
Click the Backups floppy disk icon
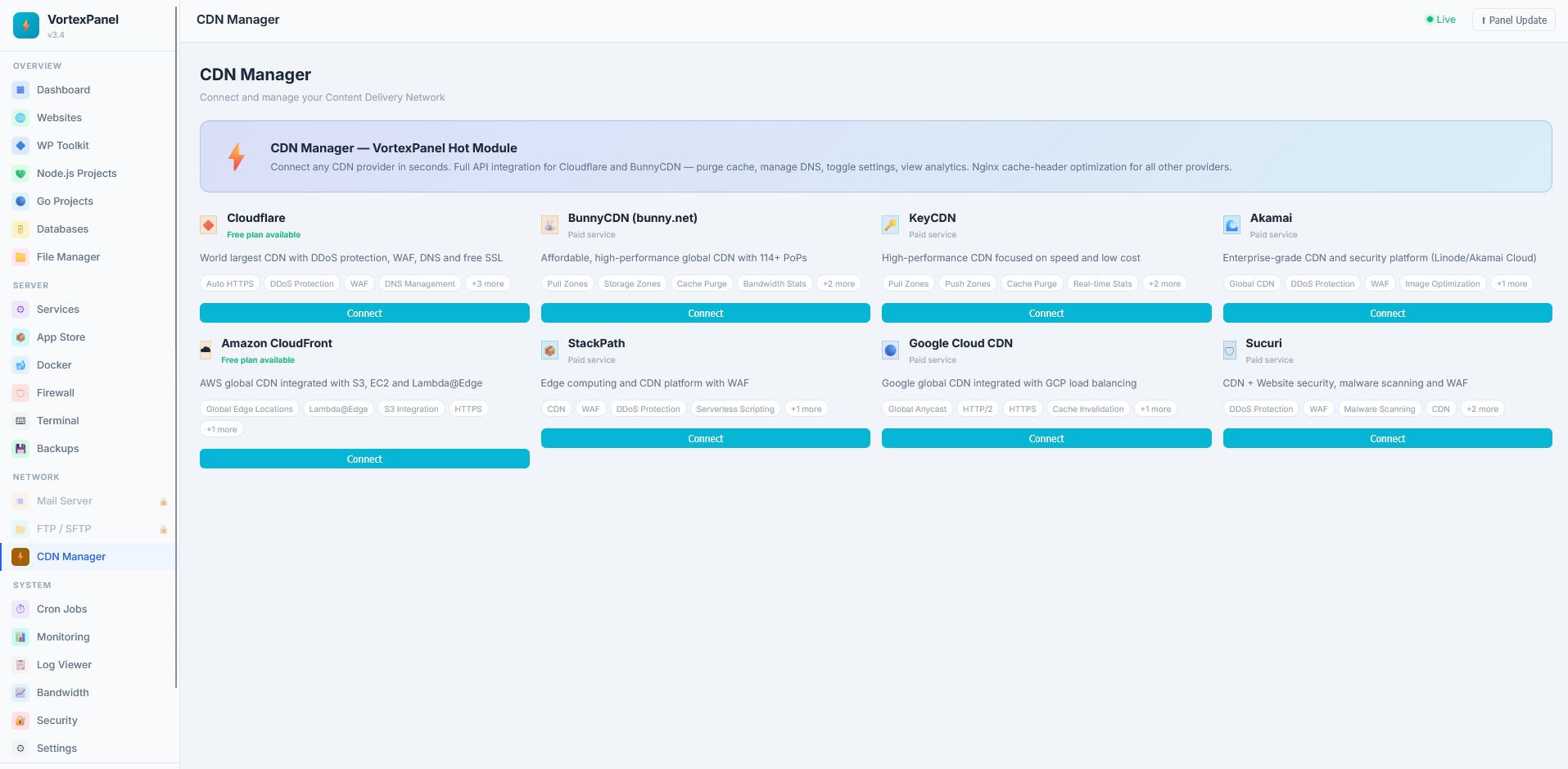[x=21, y=449]
